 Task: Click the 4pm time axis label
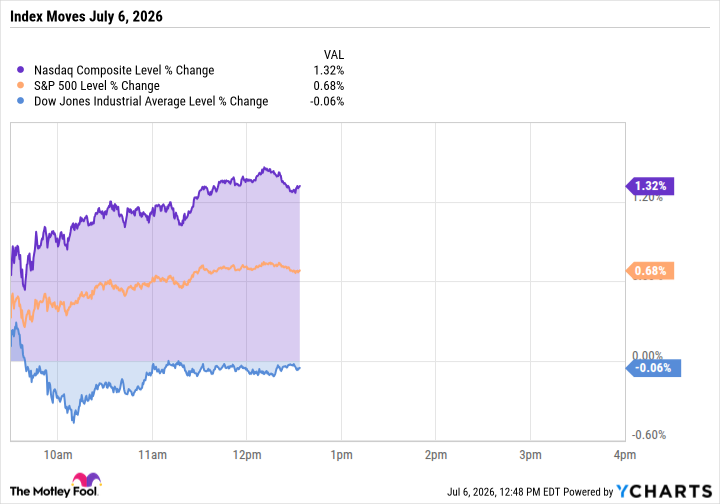pos(625,455)
